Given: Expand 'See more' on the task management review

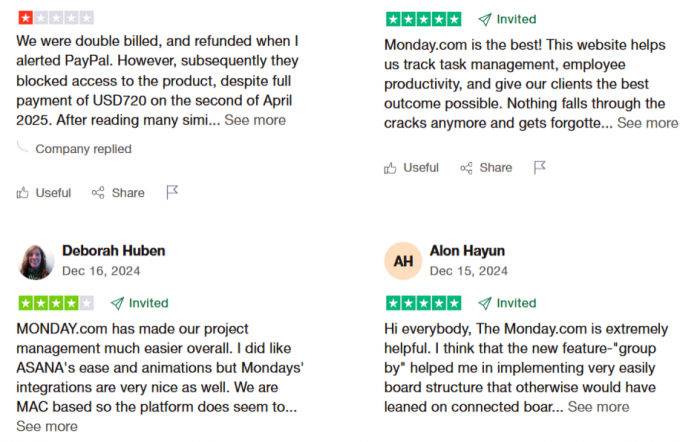Looking at the screenshot, I should pos(647,123).
